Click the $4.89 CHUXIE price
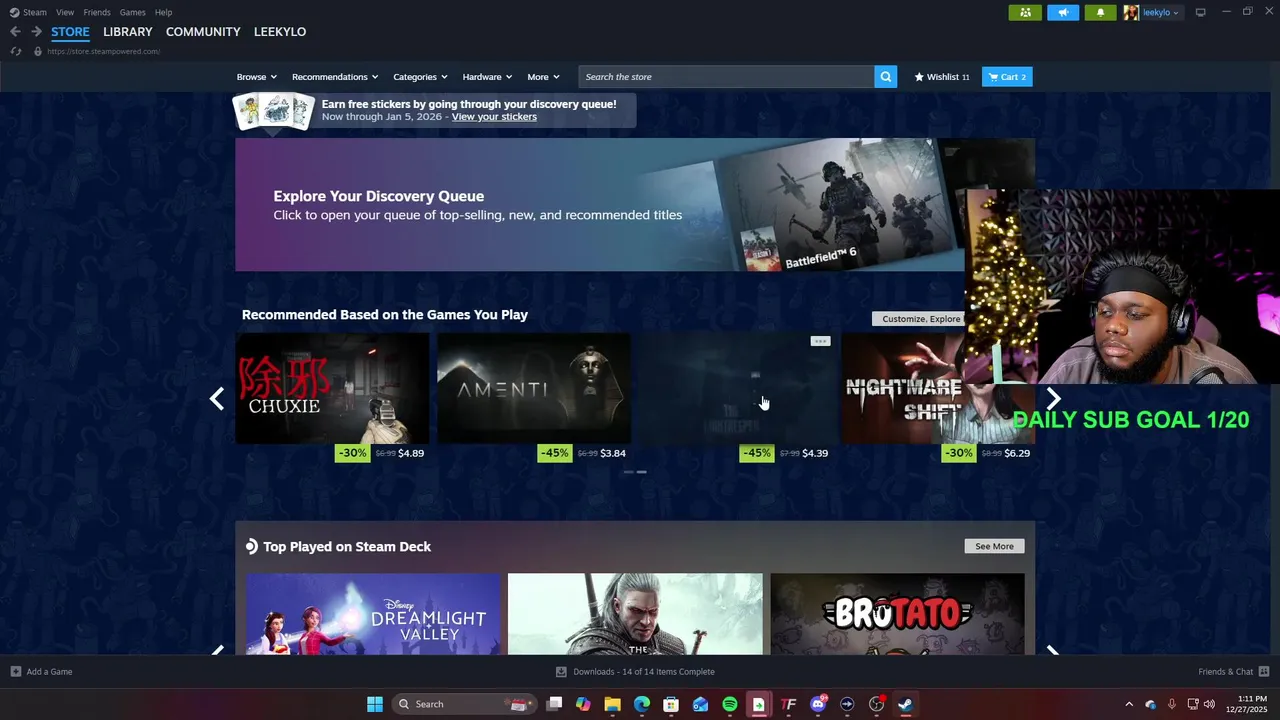Screen dimensions: 1280x720 (x=411, y=453)
